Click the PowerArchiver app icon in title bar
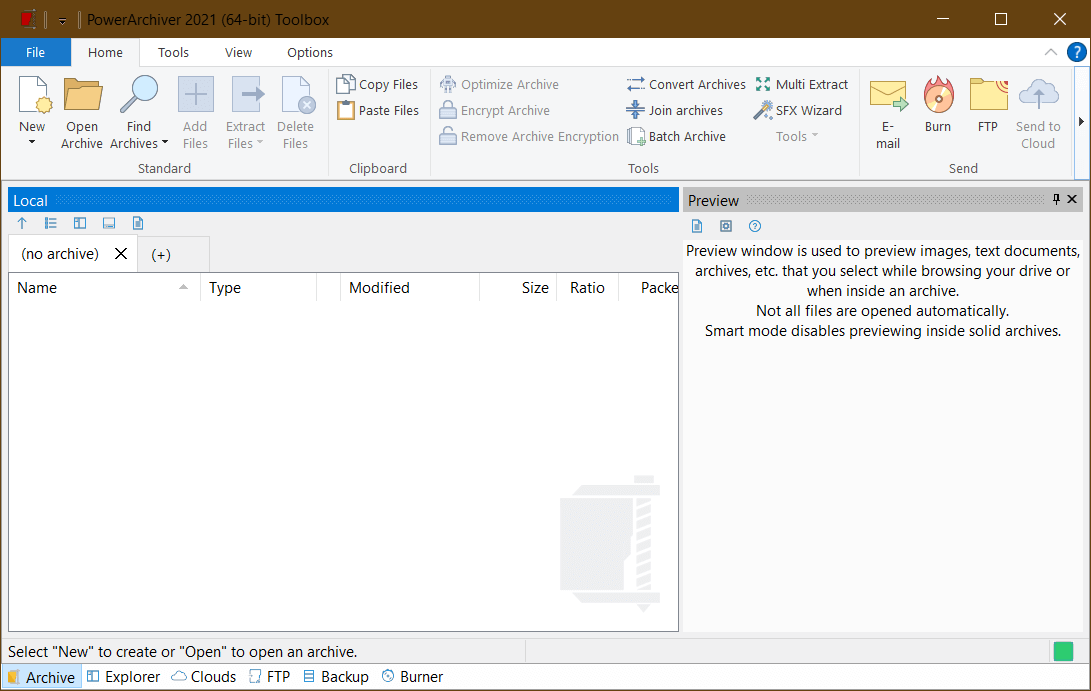This screenshot has width=1091, height=691. coord(28,19)
